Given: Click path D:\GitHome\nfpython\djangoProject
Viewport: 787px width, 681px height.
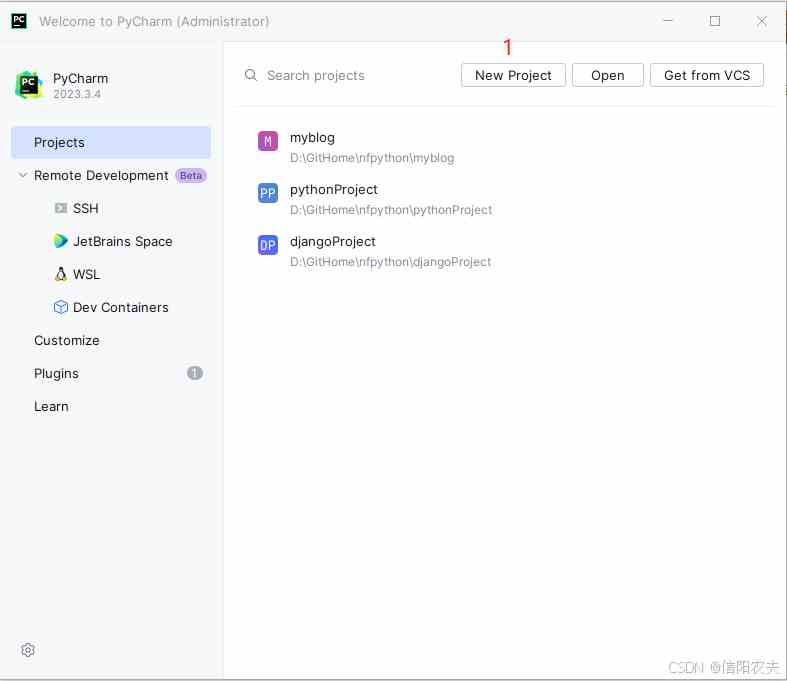Looking at the screenshot, I should (x=390, y=262).
